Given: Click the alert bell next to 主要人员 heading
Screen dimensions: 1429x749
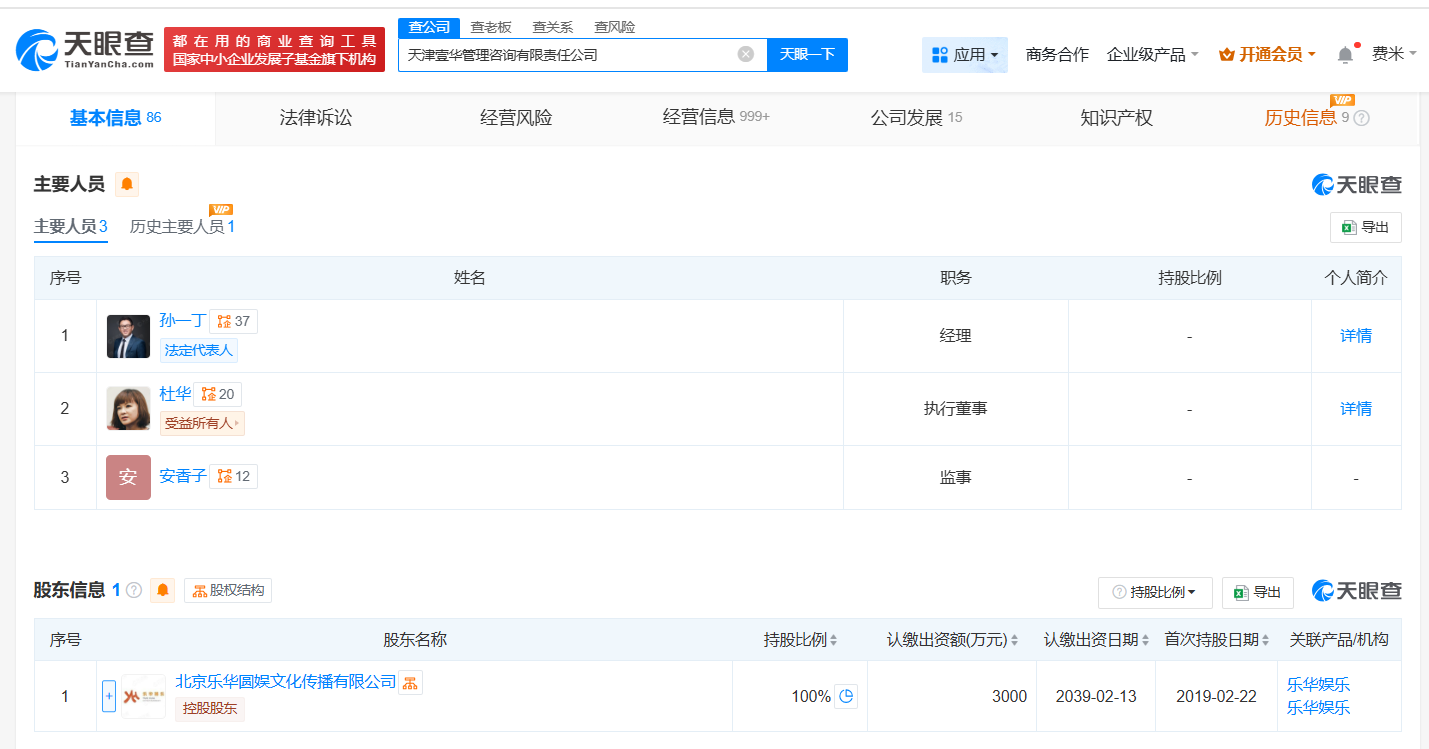Looking at the screenshot, I should 127,184.
